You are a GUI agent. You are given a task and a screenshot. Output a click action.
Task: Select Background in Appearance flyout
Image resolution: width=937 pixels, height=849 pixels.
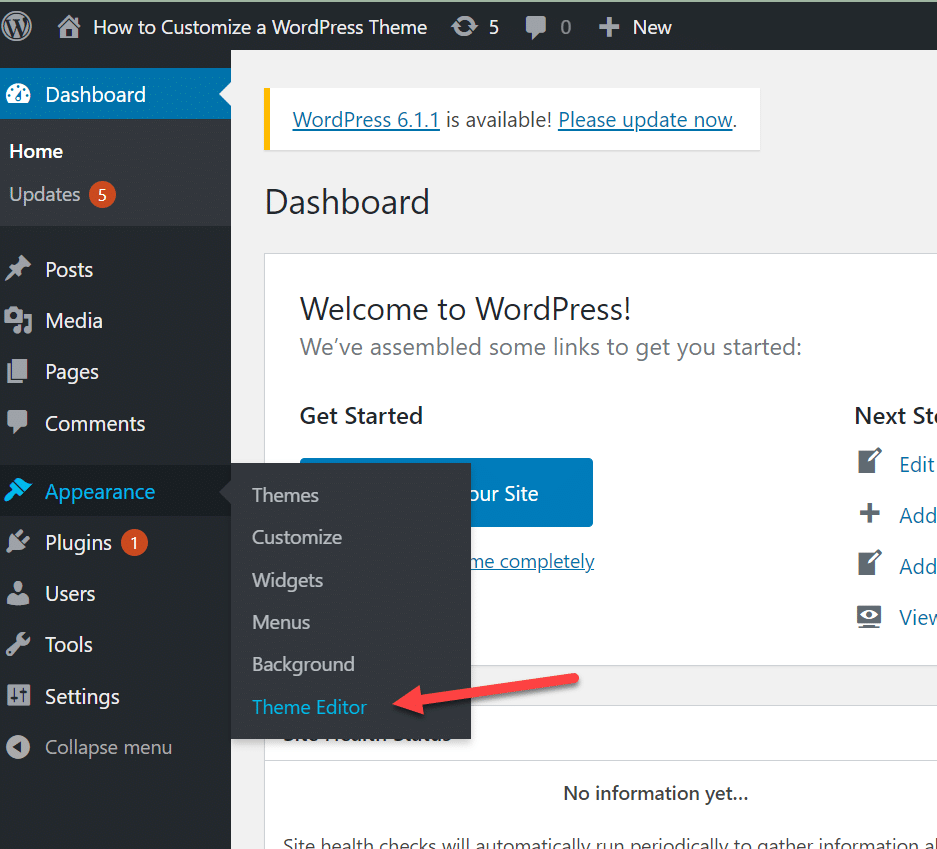tap(303, 664)
